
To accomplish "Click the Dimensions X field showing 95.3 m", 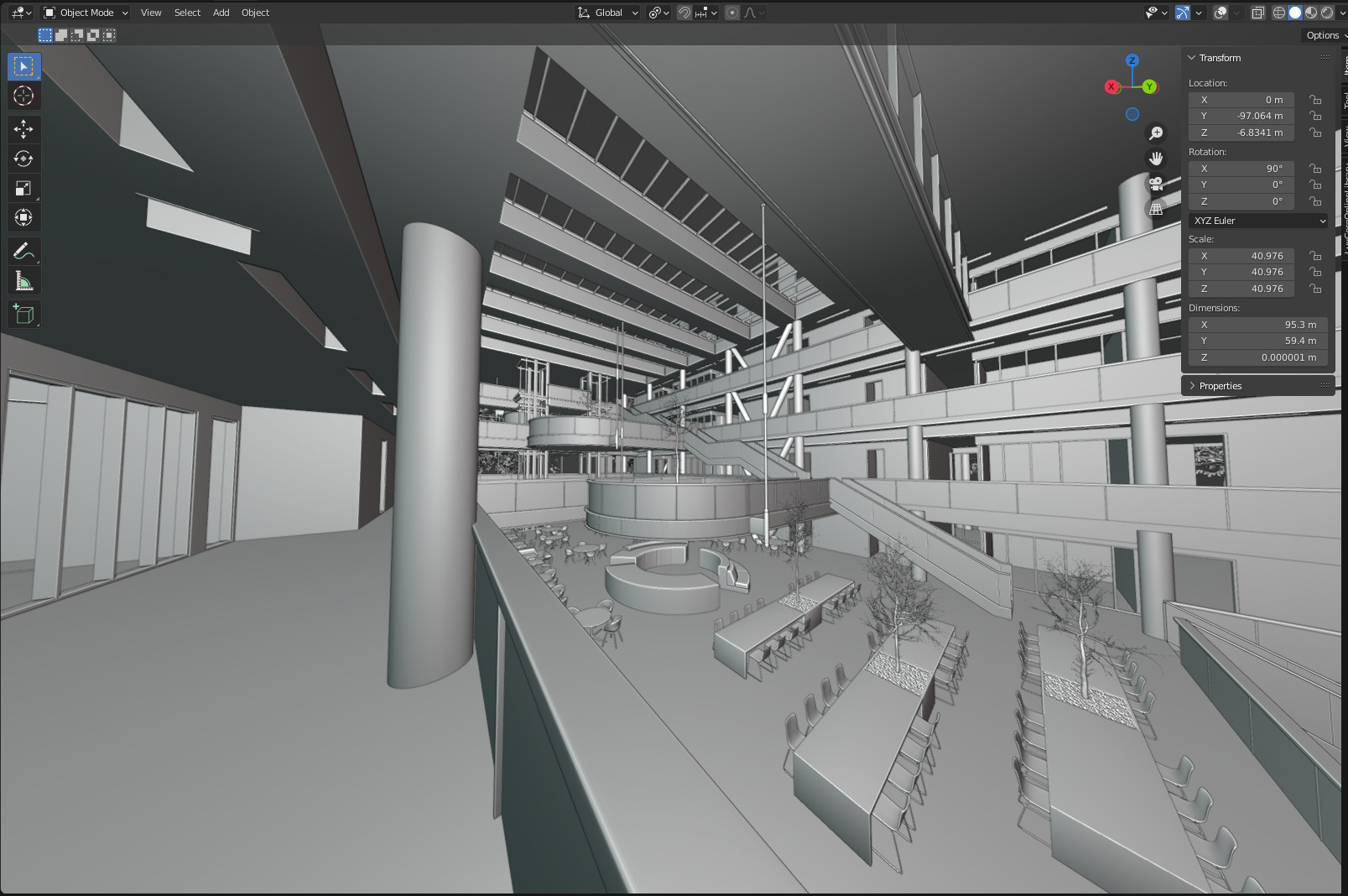I will [1257, 325].
